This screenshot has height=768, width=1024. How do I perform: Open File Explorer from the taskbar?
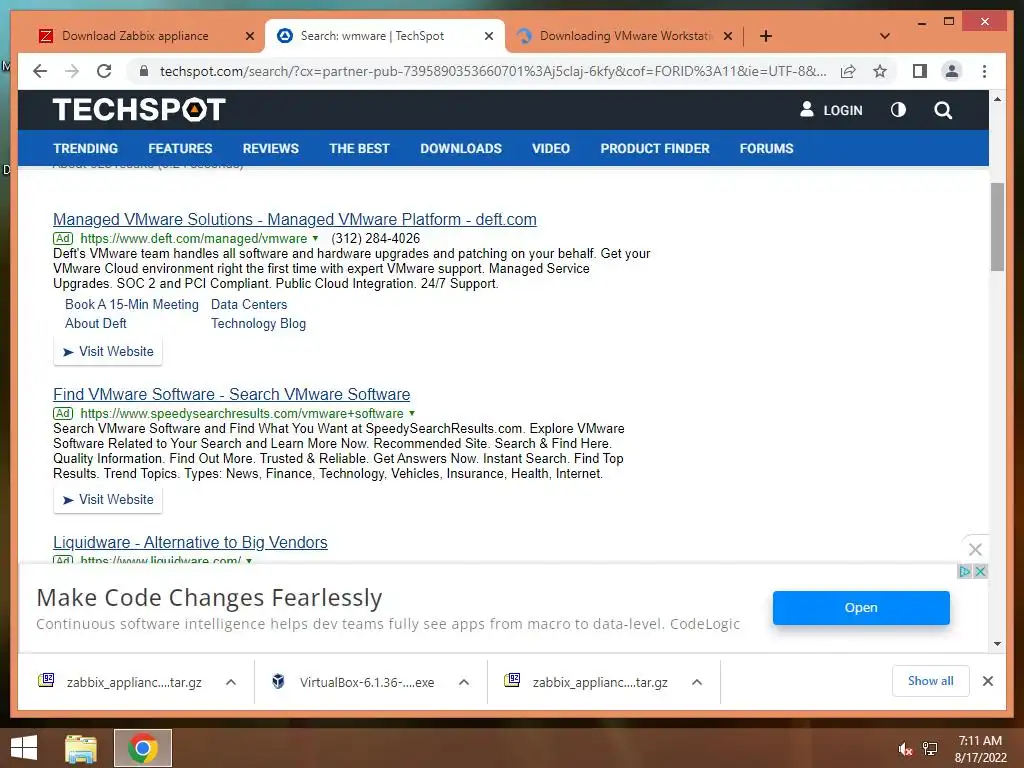81,748
